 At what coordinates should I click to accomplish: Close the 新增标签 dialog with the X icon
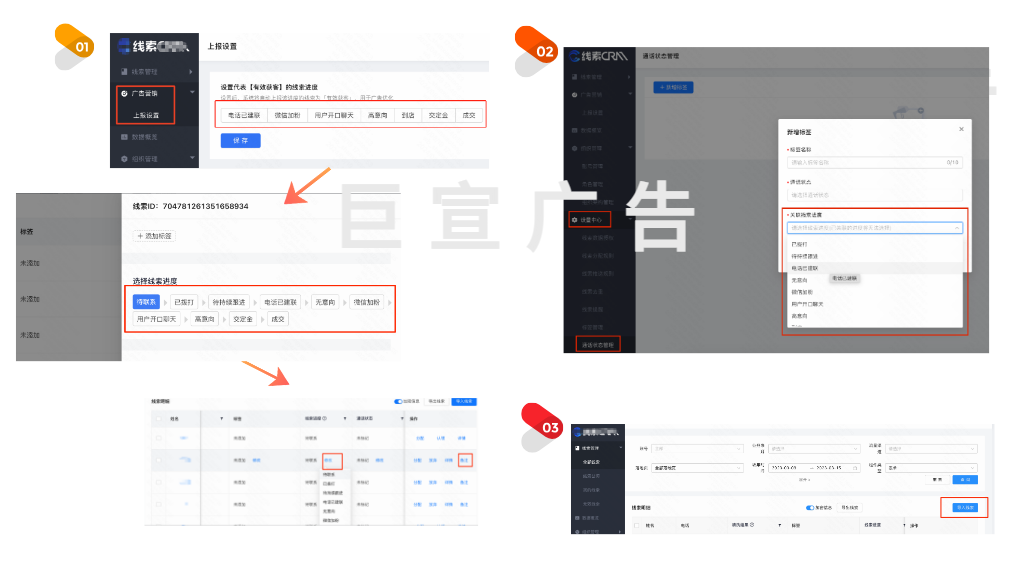(x=961, y=129)
